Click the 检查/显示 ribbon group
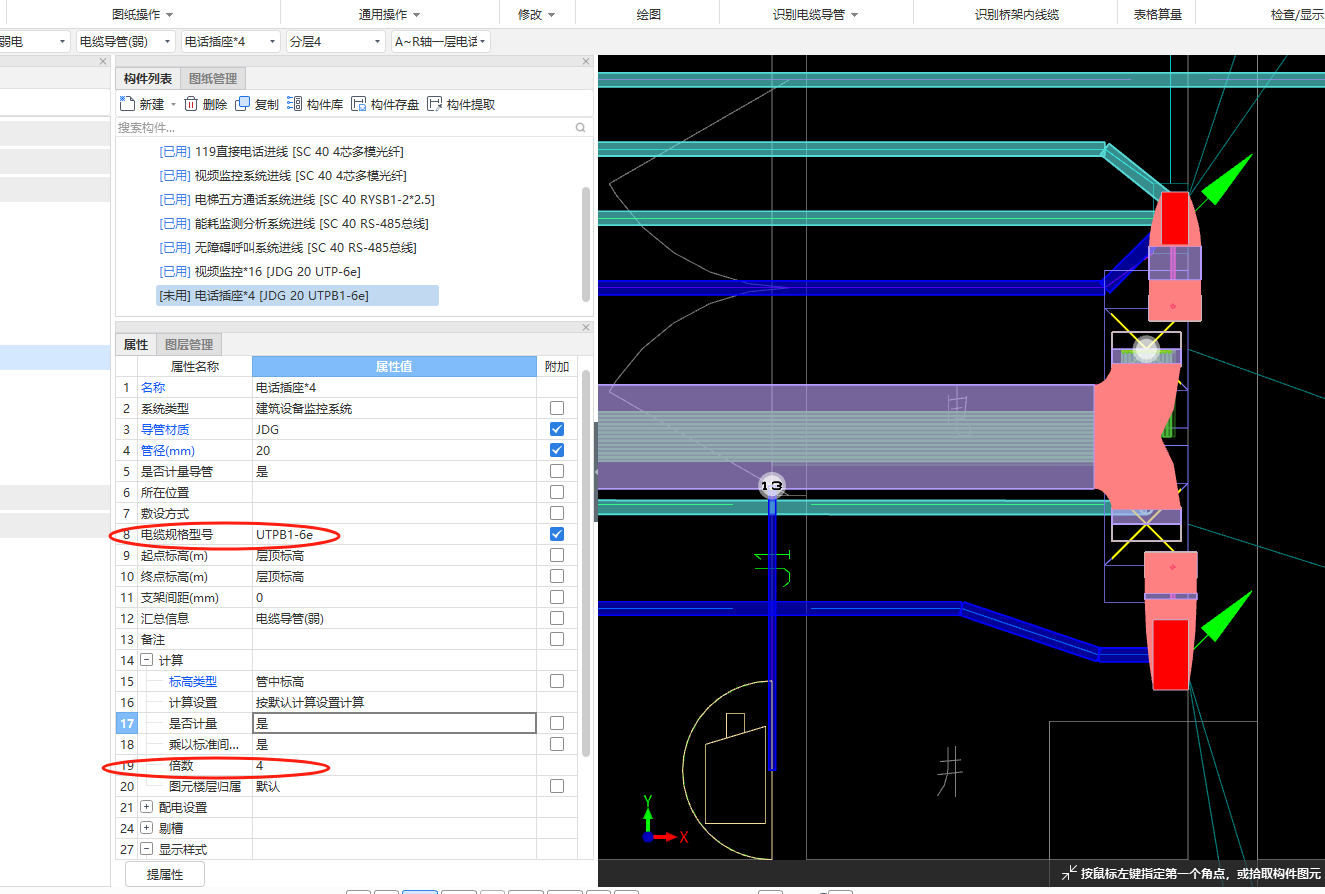The height and width of the screenshot is (894, 1325). tap(1297, 15)
